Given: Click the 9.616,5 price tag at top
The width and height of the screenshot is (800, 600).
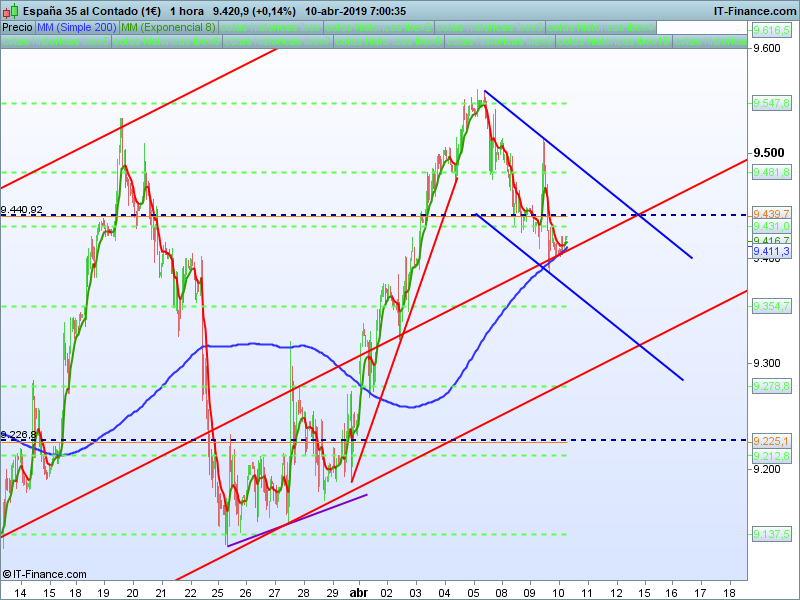Looking at the screenshot, I should pyautogui.click(x=771, y=31).
